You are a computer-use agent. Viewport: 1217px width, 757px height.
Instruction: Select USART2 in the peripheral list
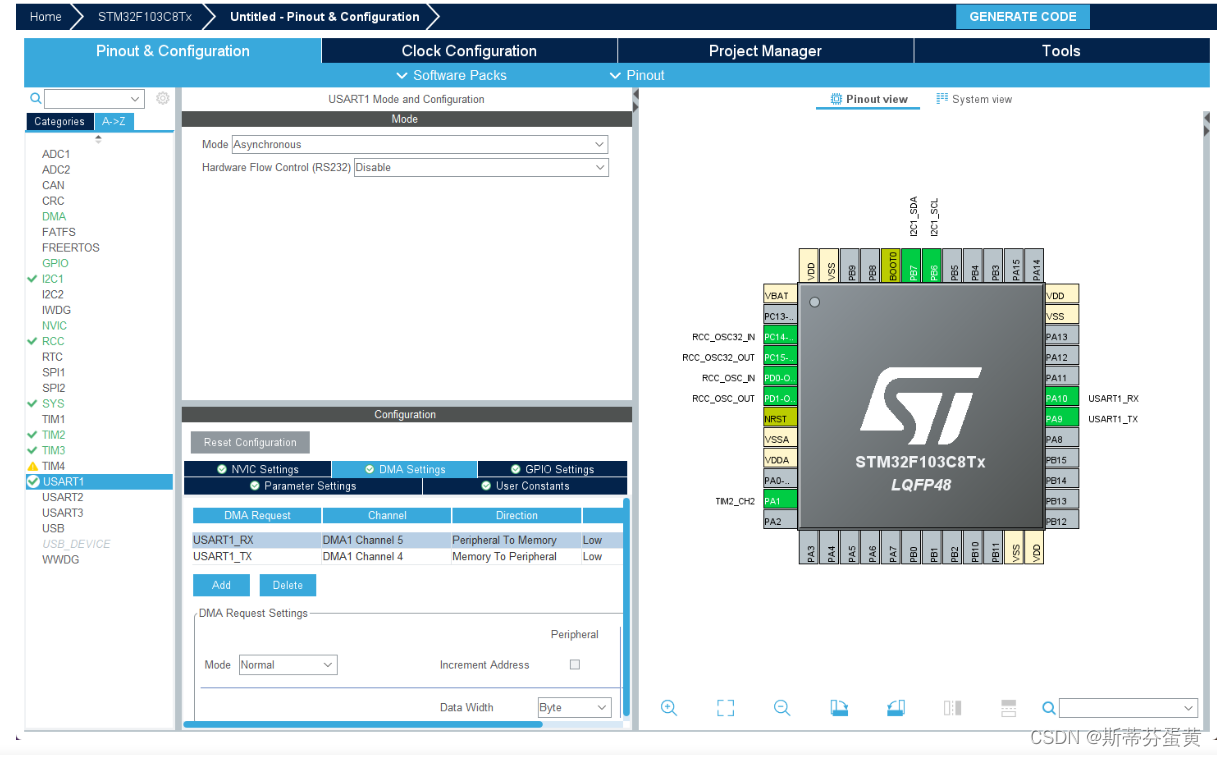coord(63,497)
